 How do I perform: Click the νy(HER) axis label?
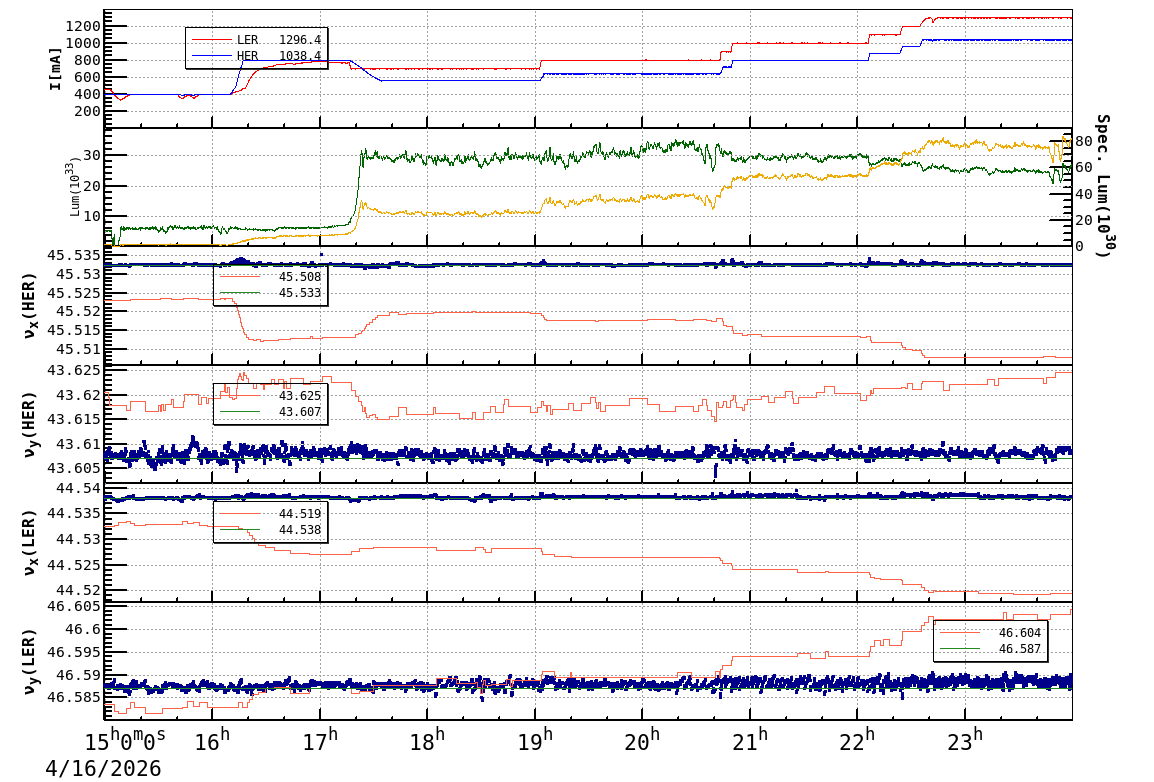coord(29,424)
